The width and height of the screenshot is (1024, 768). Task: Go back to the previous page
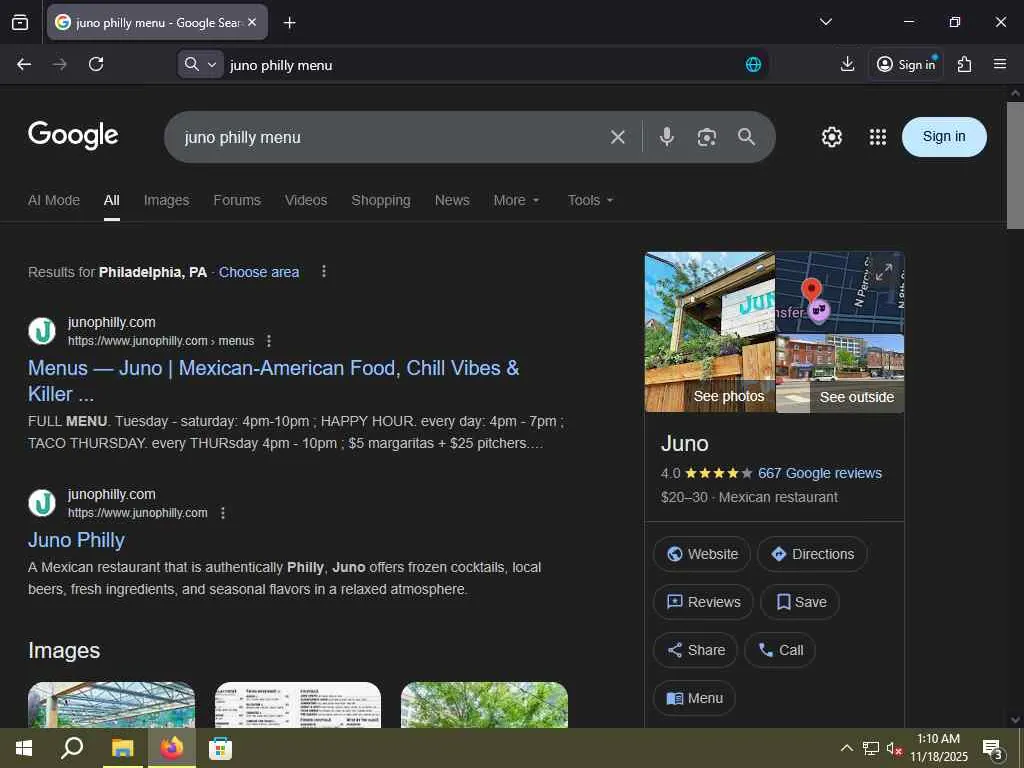(x=24, y=64)
